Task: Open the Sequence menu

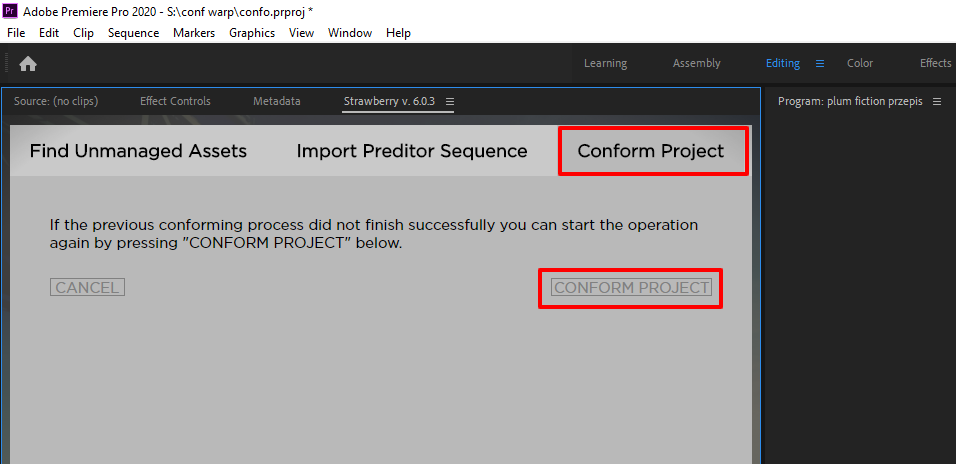Action: click(133, 33)
